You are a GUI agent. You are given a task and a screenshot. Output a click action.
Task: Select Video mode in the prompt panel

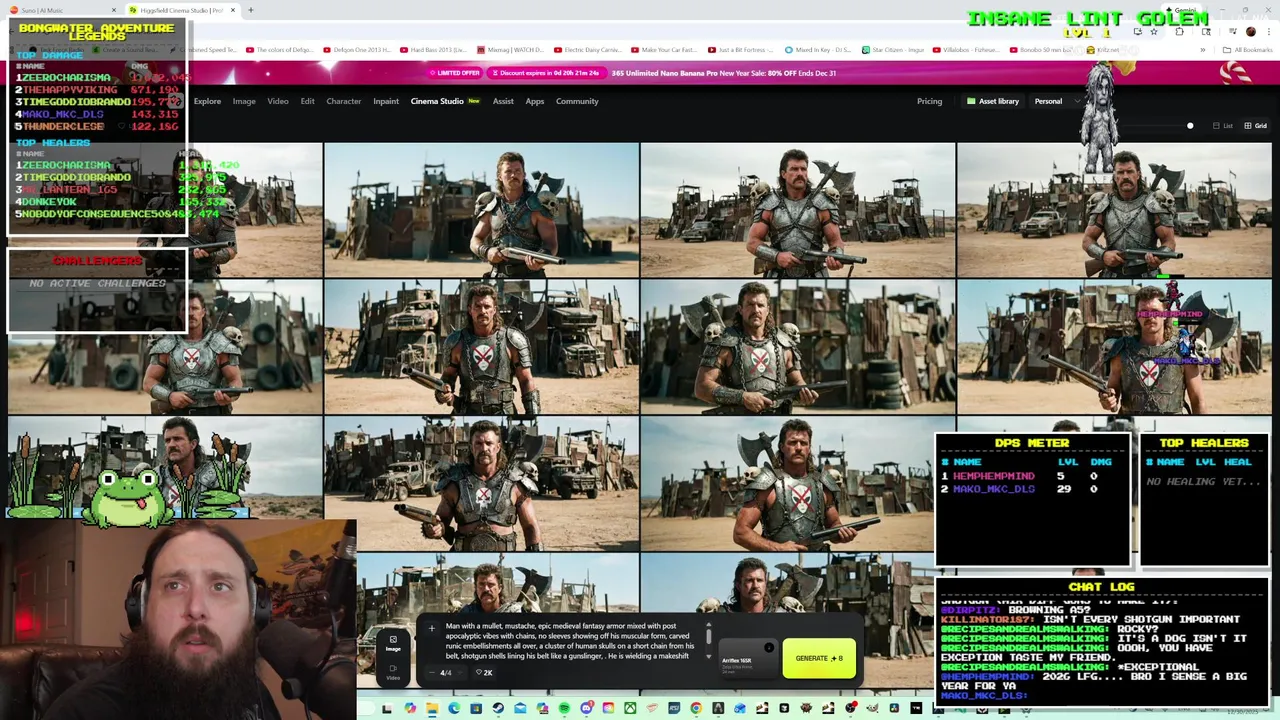pyautogui.click(x=393, y=672)
